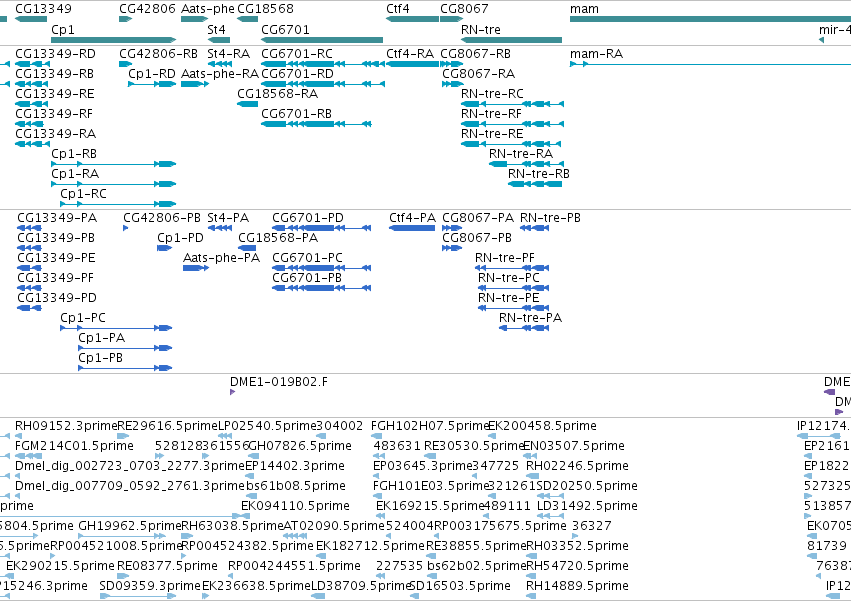The width and height of the screenshot is (851, 601).
Task: Select transcript Cp1-RD
Action: click(152, 74)
